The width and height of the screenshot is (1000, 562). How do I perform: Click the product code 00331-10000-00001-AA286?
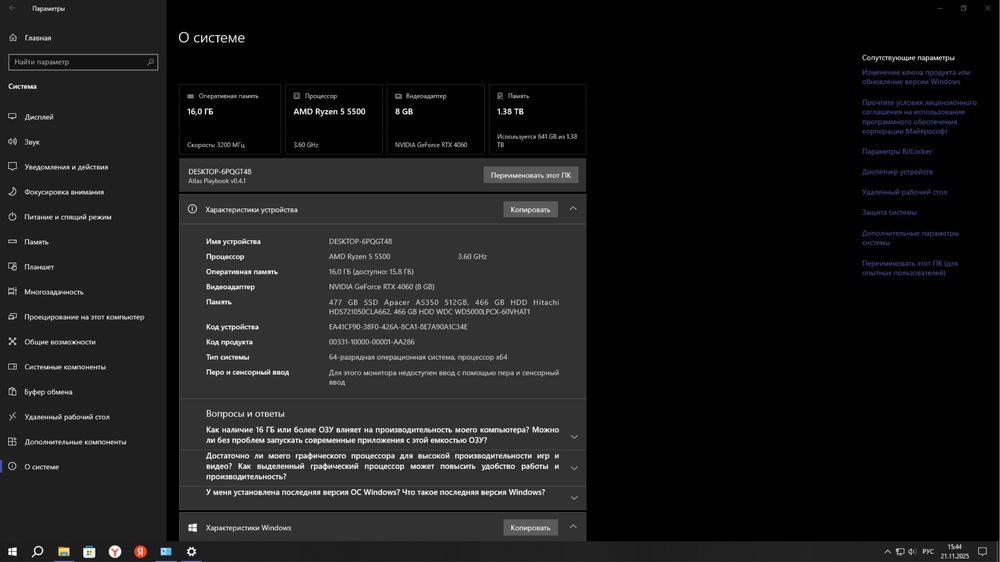pos(371,342)
